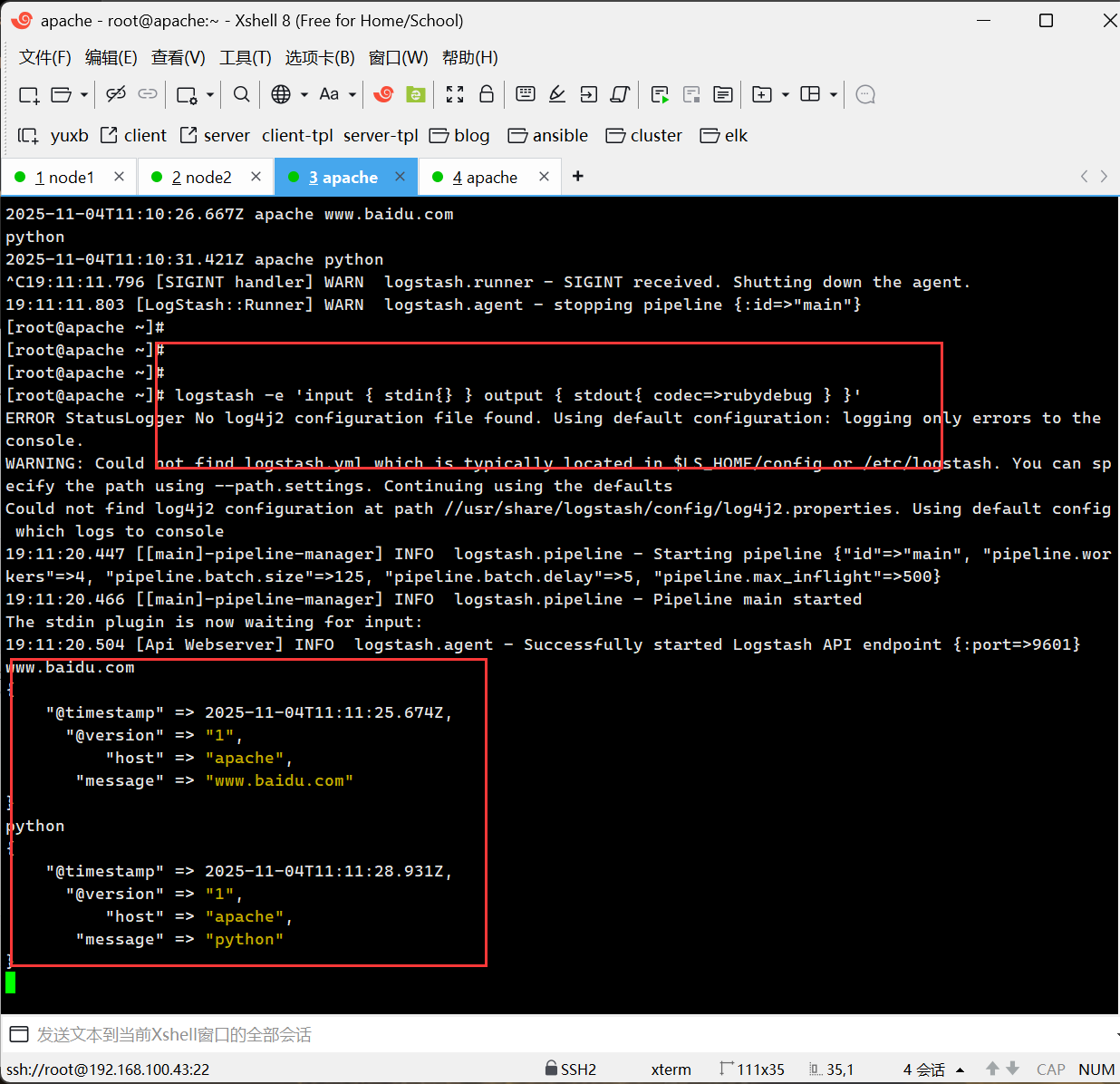This screenshot has width=1120, height=1084.
Task: Click the add quick-link bar icon
Action: 28,136
